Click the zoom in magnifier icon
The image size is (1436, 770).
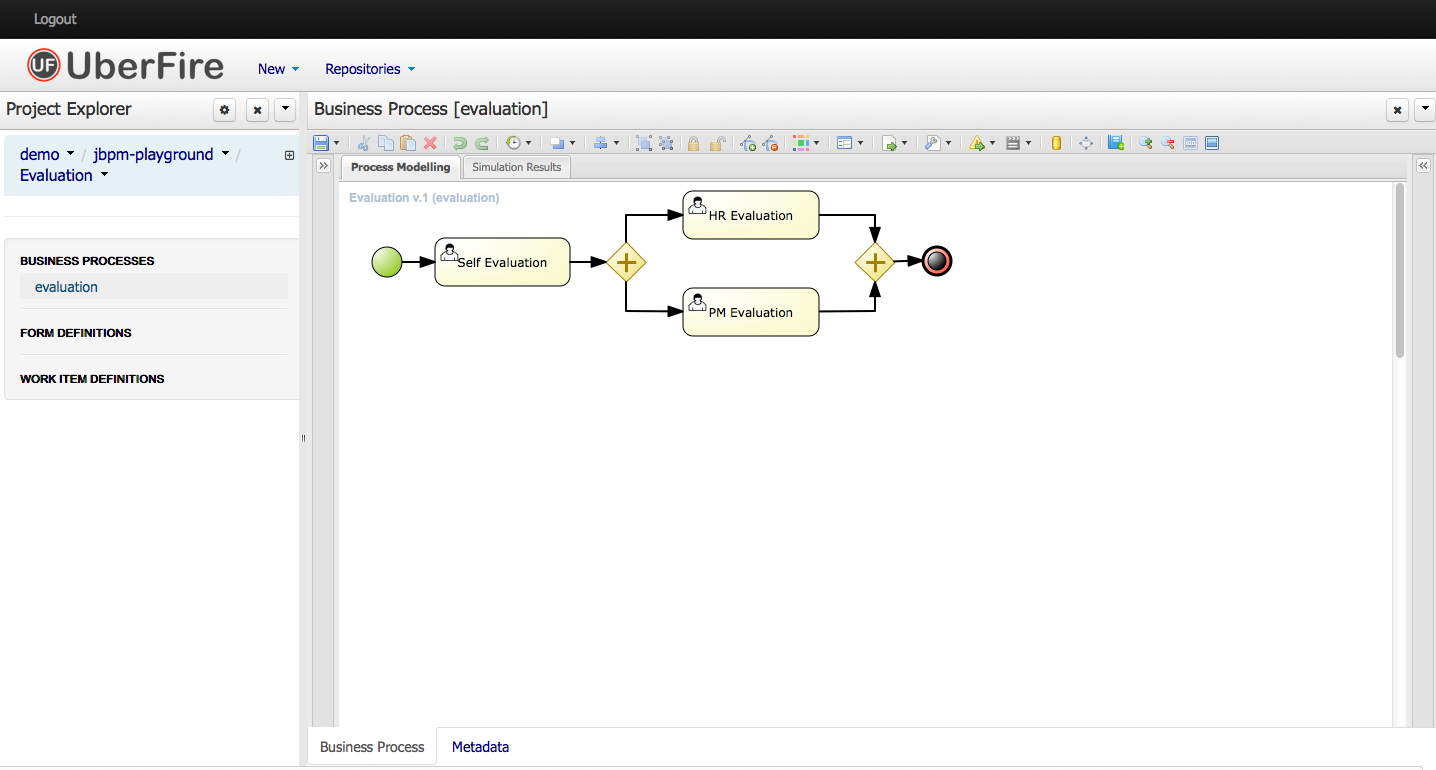pyautogui.click(x=1146, y=143)
